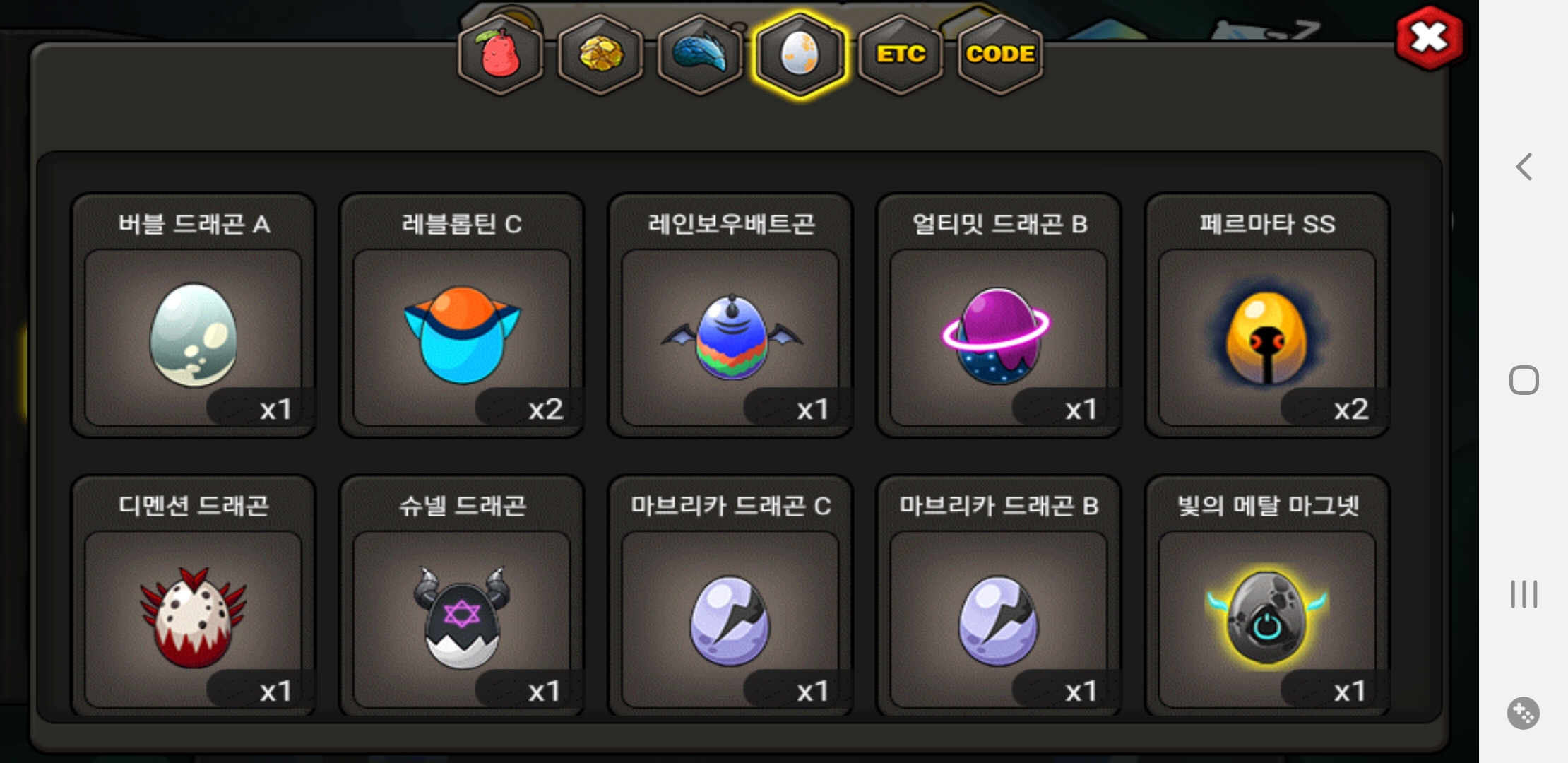Select the 디멘션 드래곤 spiky egg
Image resolution: width=1568 pixels, height=763 pixels.
tap(193, 596)
